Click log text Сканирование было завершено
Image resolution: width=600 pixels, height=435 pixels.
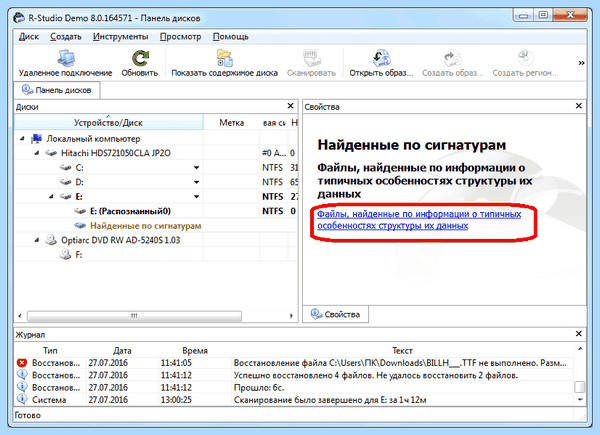[x=330, y=400]
